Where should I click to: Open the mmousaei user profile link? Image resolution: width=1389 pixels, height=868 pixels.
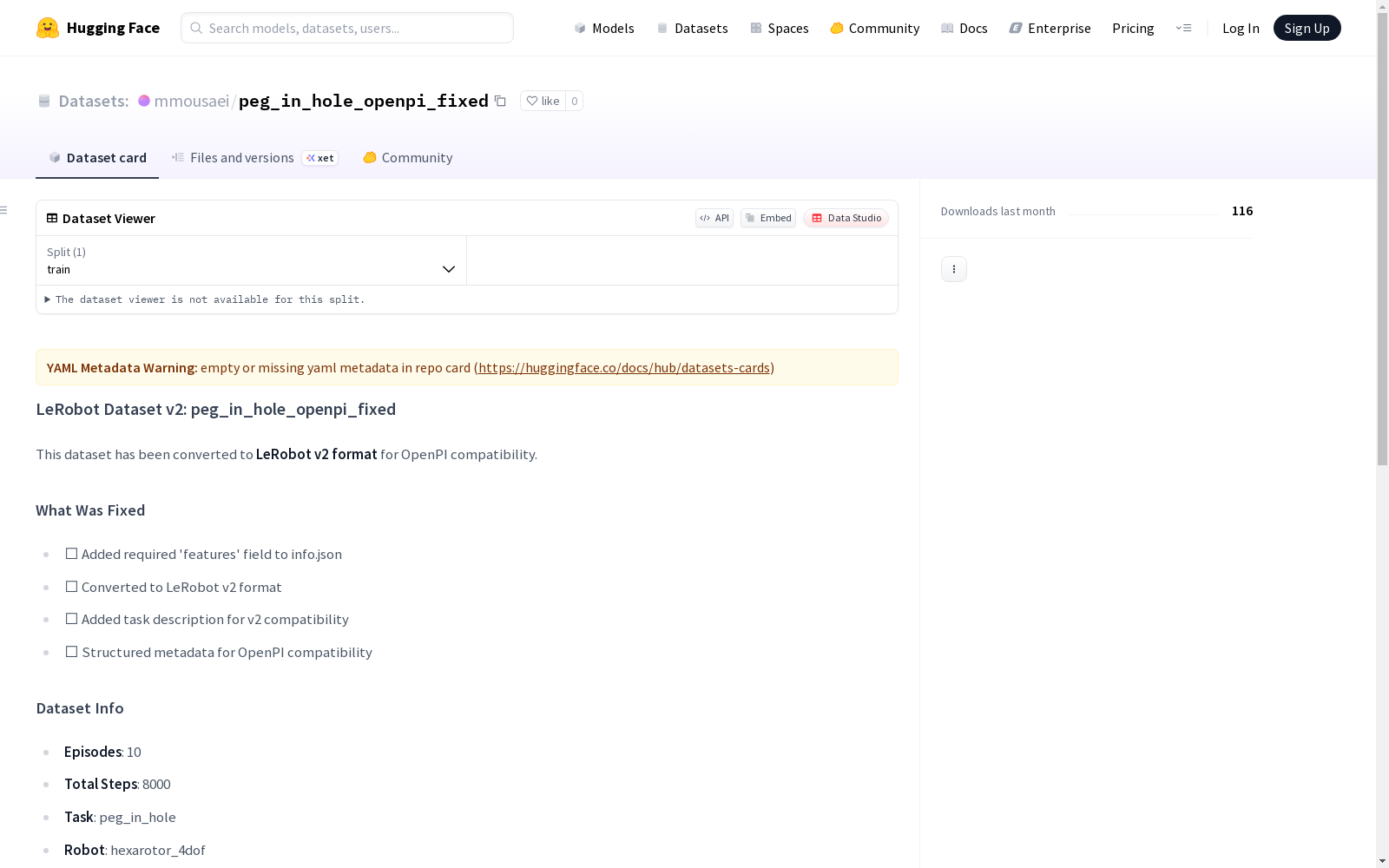191,101
